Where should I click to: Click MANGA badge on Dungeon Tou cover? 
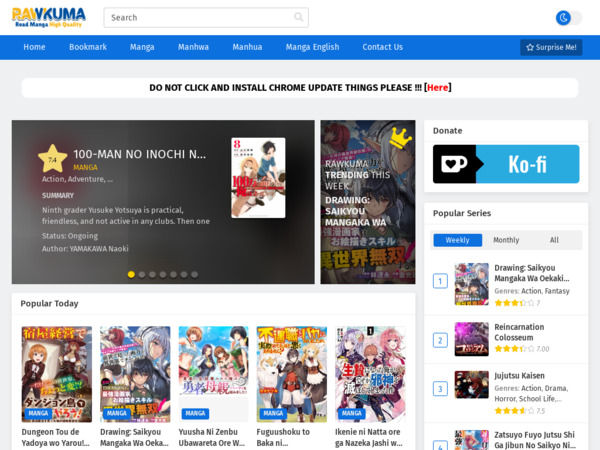[x=38, y=413]
